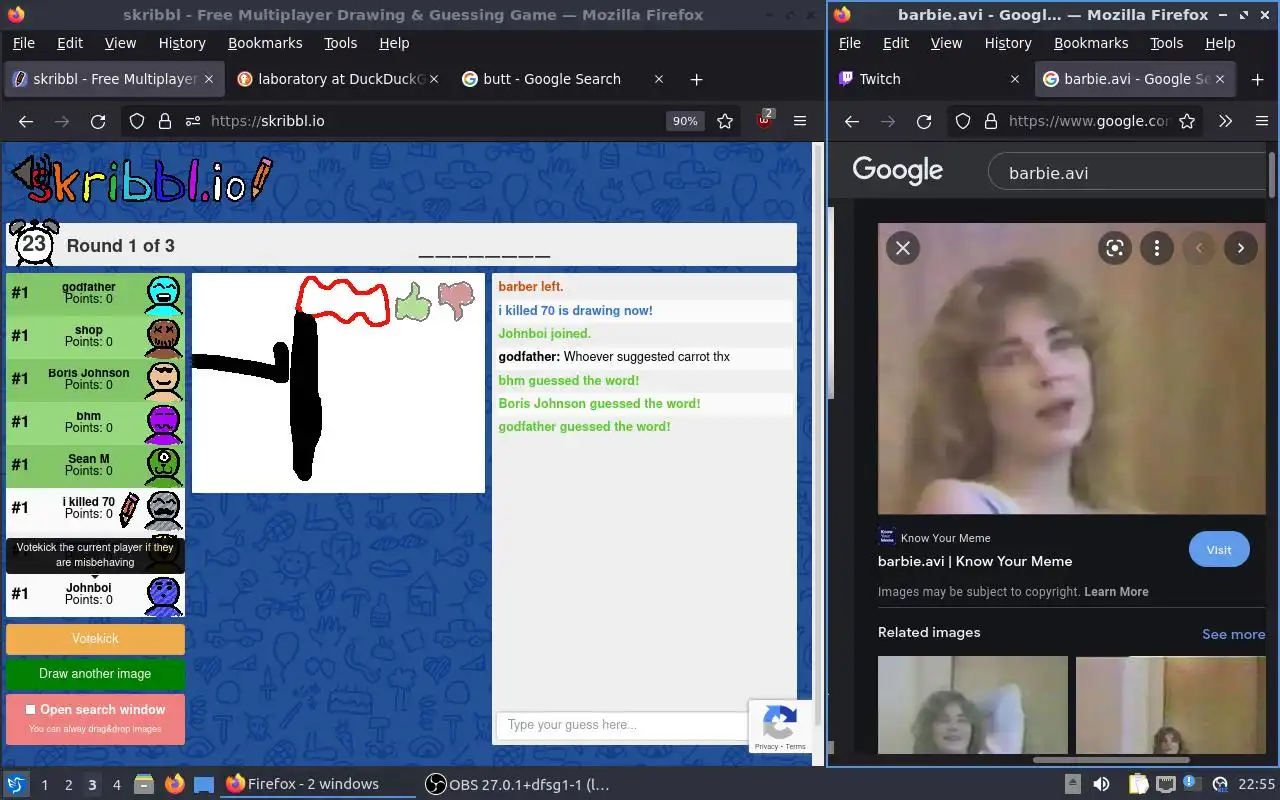
Task: Click the Visit button
Action: (x=1218, y=549)
